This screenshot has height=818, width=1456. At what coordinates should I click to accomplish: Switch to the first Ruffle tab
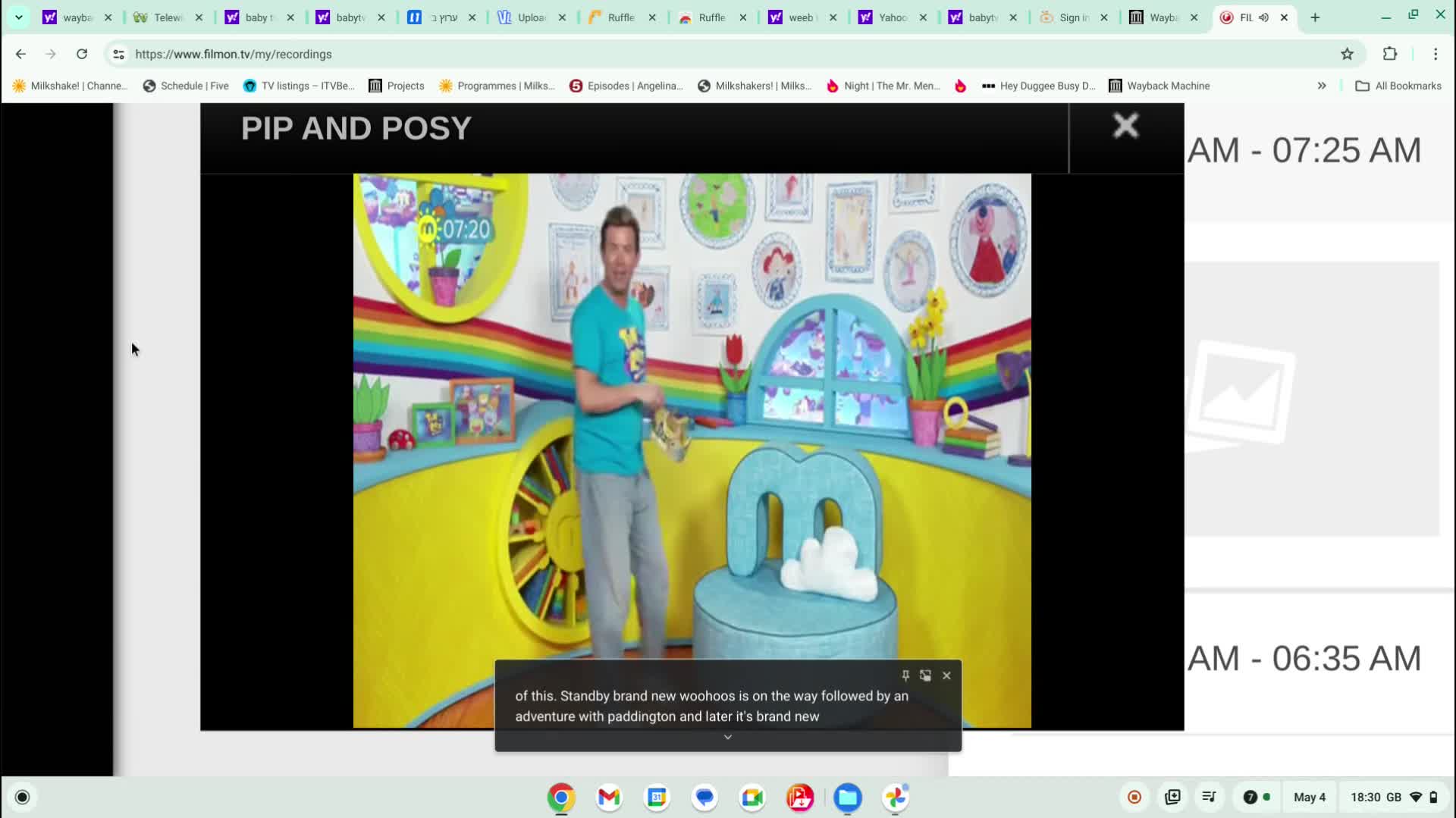tap(620, 17)
